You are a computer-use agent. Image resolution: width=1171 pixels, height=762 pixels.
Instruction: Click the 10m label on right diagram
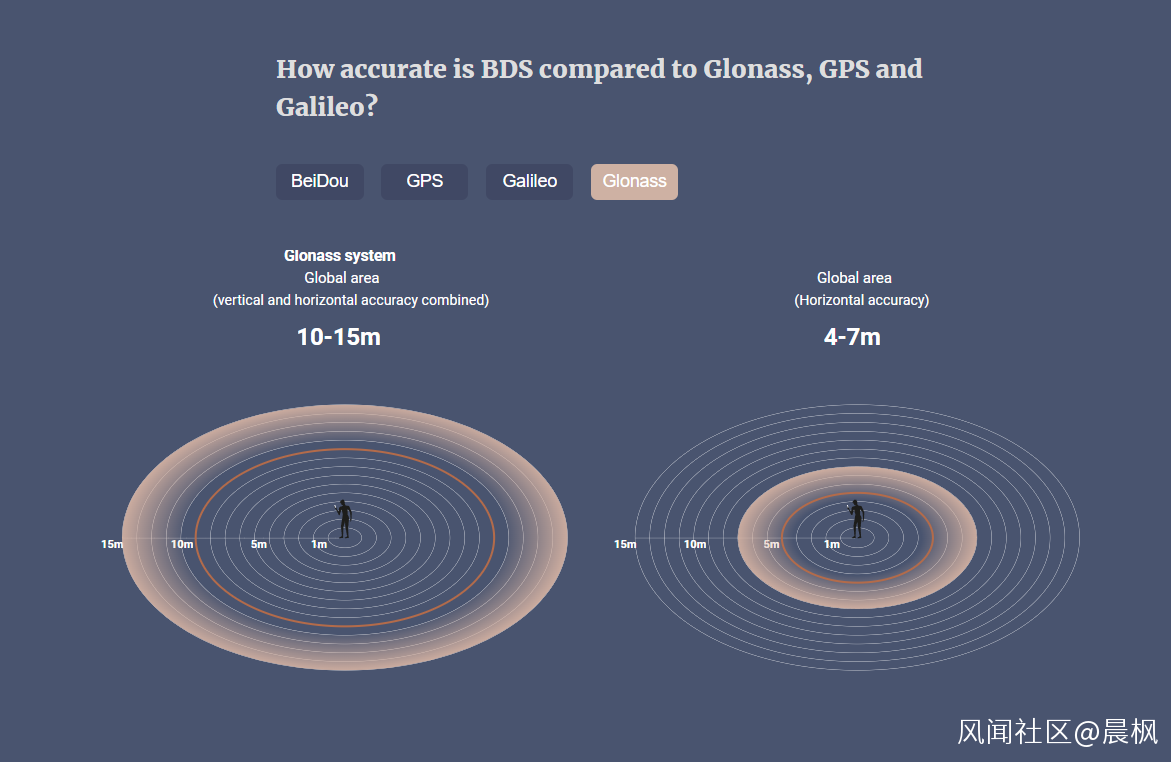tap(695, 544)
